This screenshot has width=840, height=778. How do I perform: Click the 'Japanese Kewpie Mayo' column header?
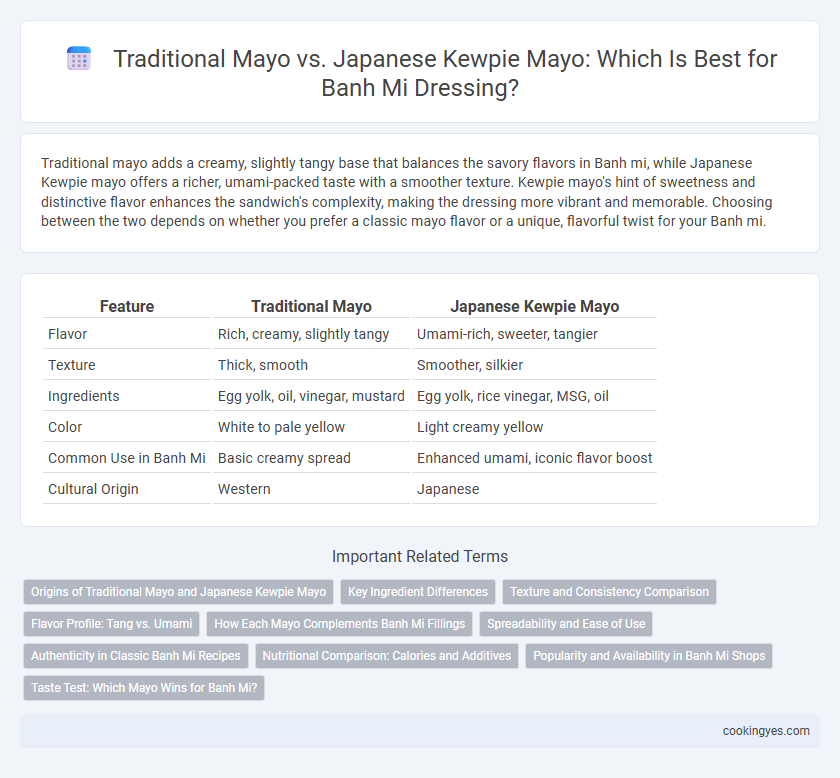pyautogui.click(x=534, y=306)
